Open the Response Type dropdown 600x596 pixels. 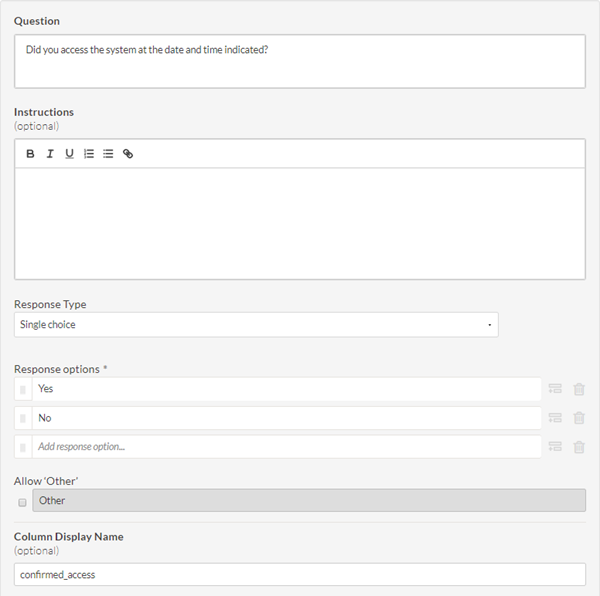click(256, 325)
